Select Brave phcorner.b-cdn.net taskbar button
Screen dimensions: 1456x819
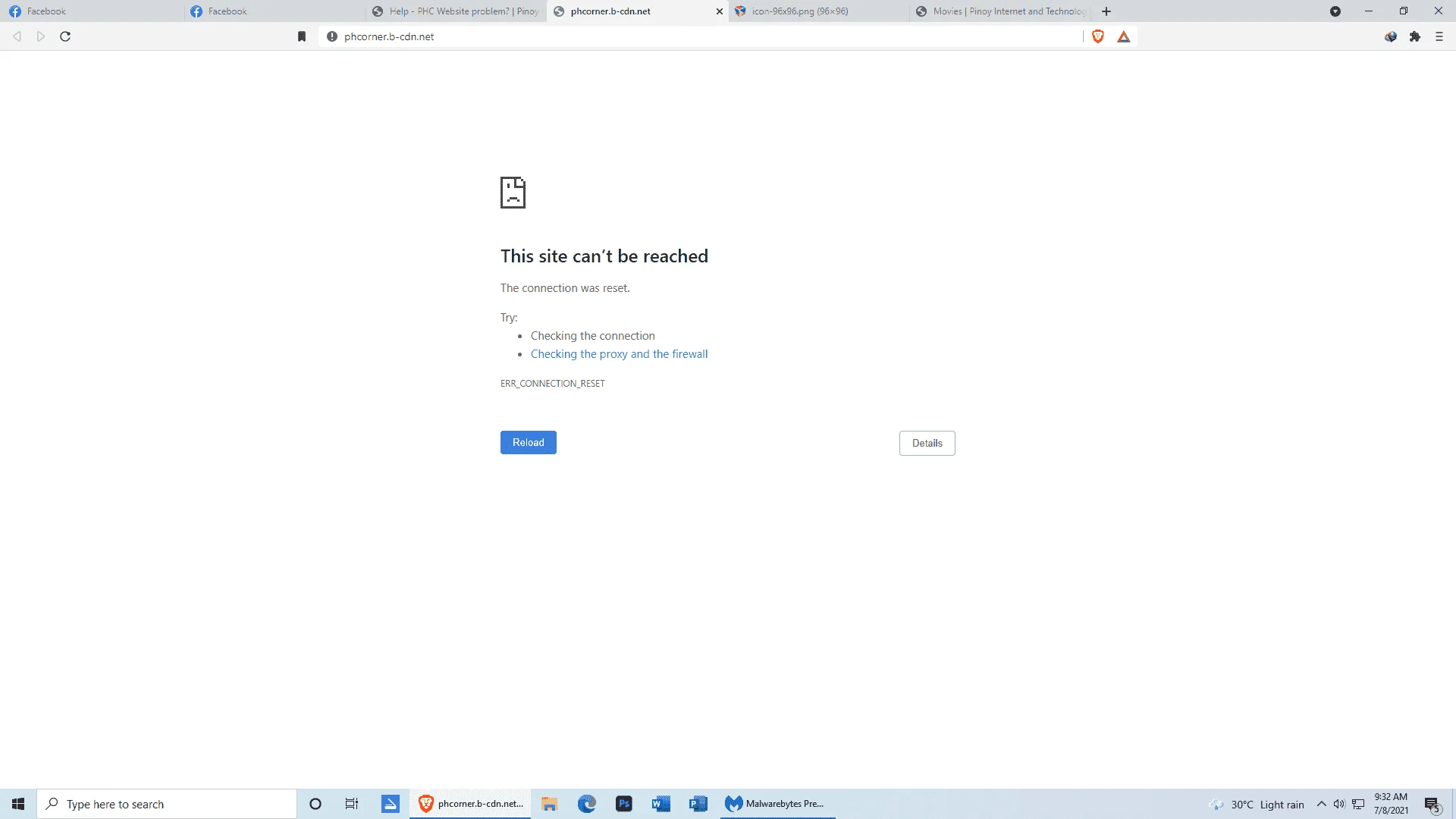pos(470,804)
